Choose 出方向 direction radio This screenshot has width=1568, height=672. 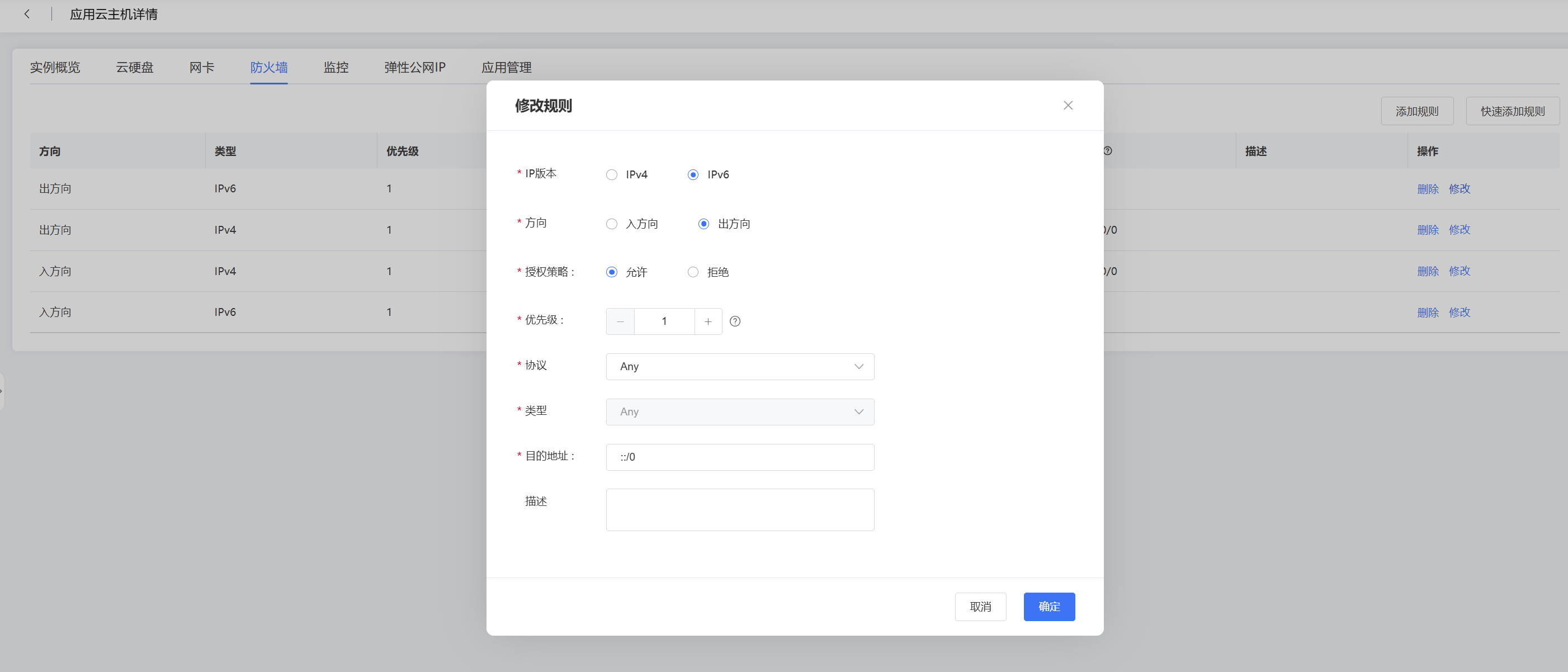coord(703,224)
